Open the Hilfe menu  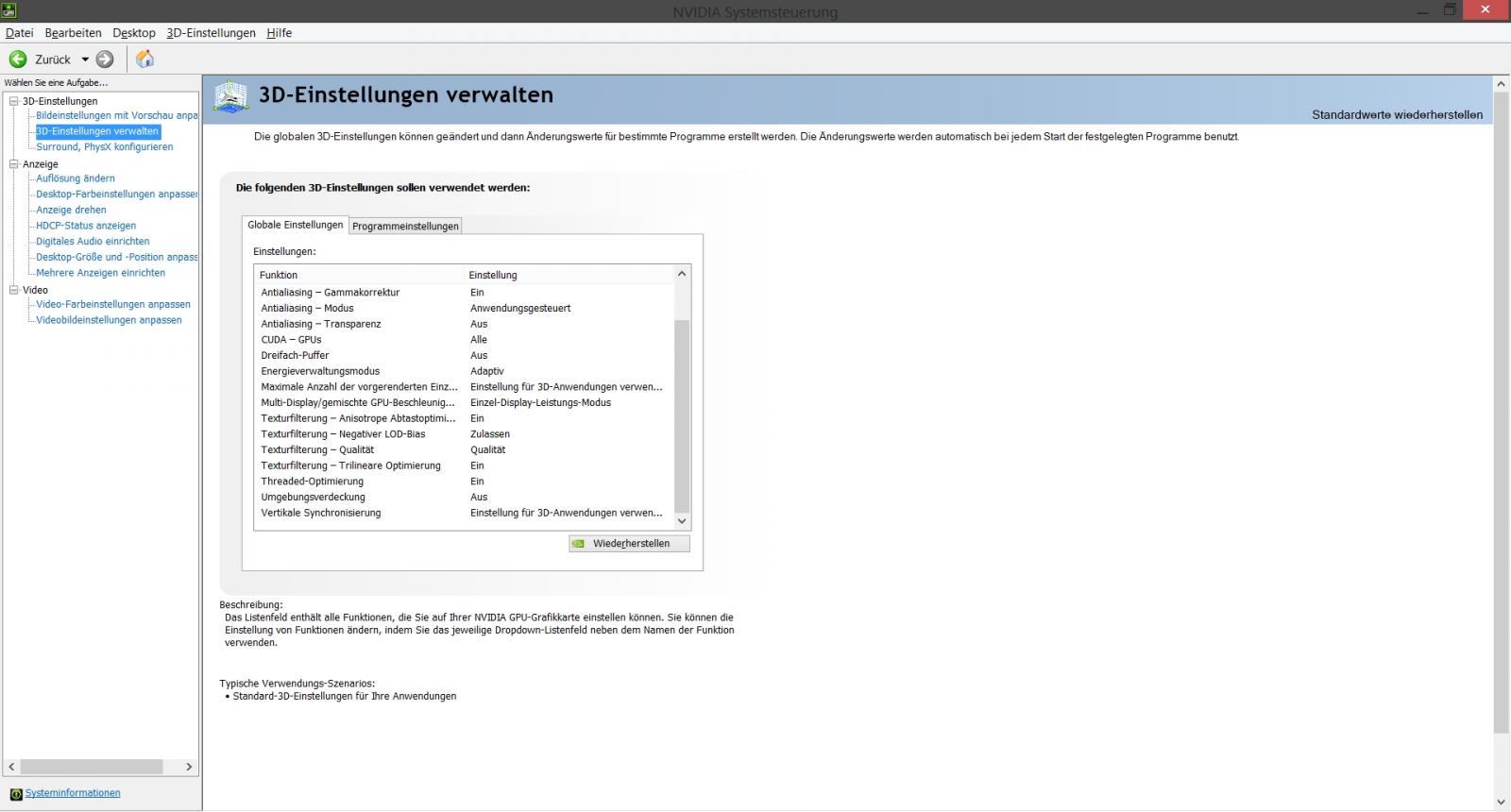[x=279, y=33]
